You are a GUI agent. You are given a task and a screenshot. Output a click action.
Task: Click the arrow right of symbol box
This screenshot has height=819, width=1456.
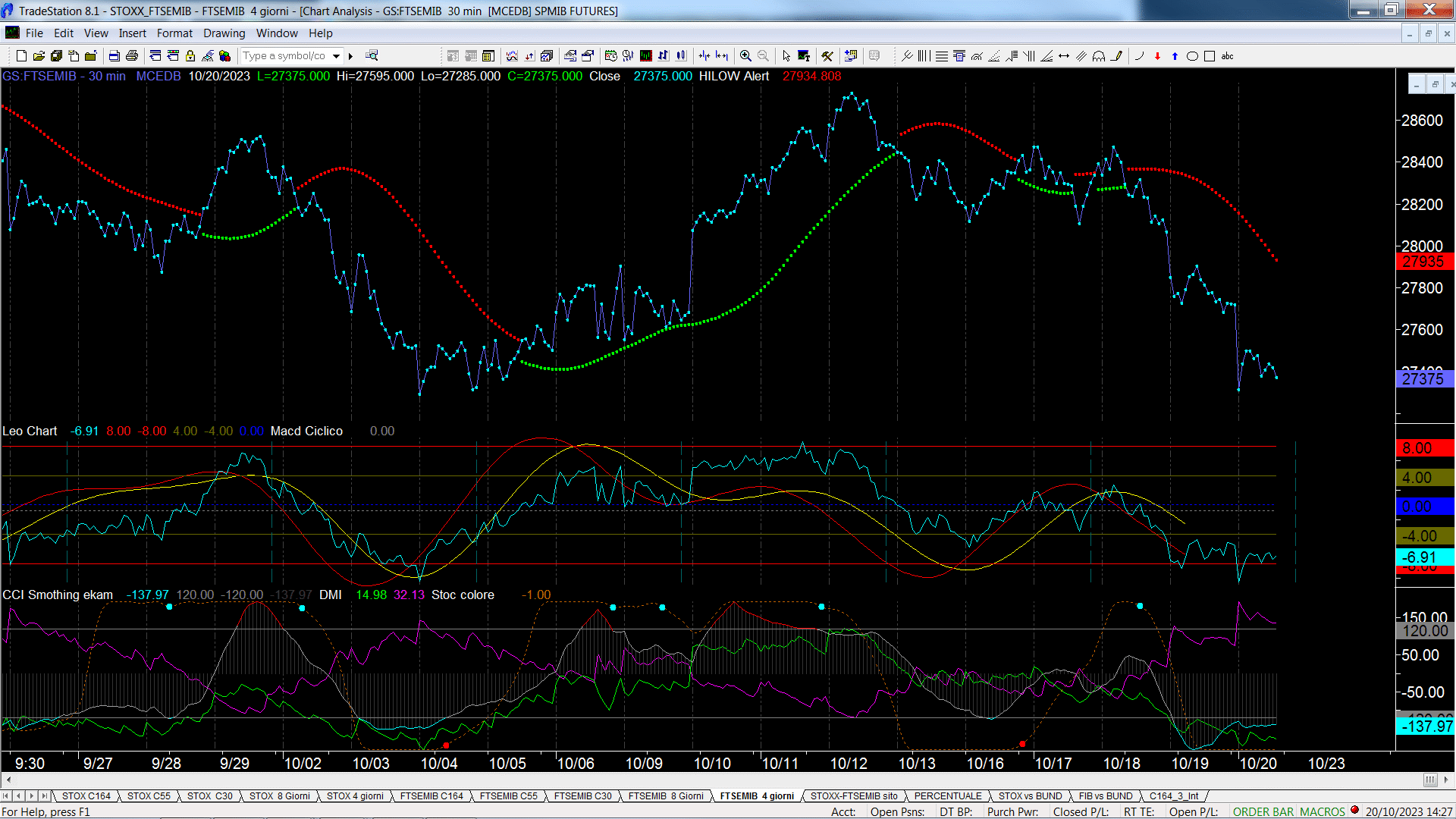click(350, 56)
